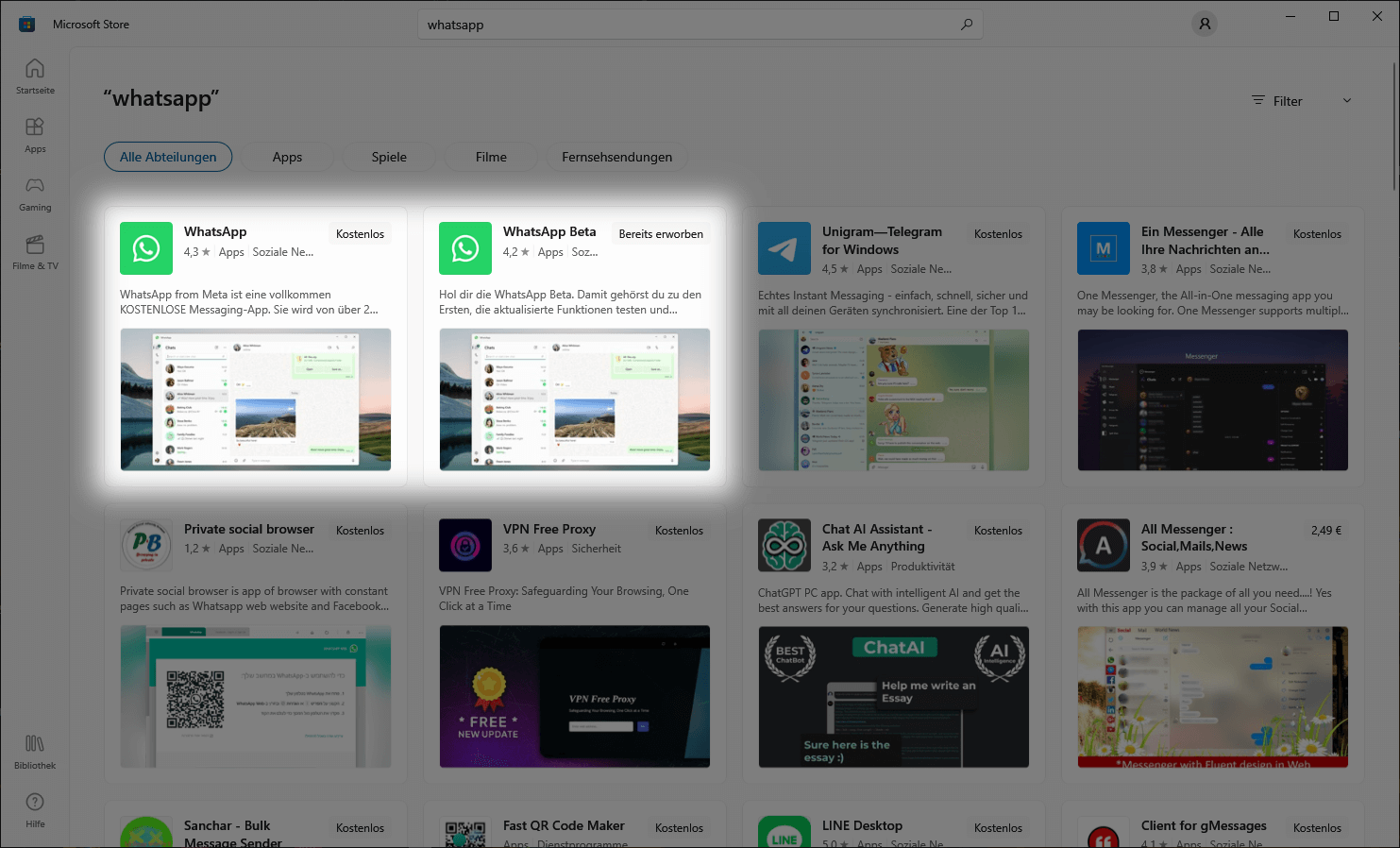1400x848 pixels.
Task: Click the Chat AI Assistant infinity icon
Action: (784, 545)
